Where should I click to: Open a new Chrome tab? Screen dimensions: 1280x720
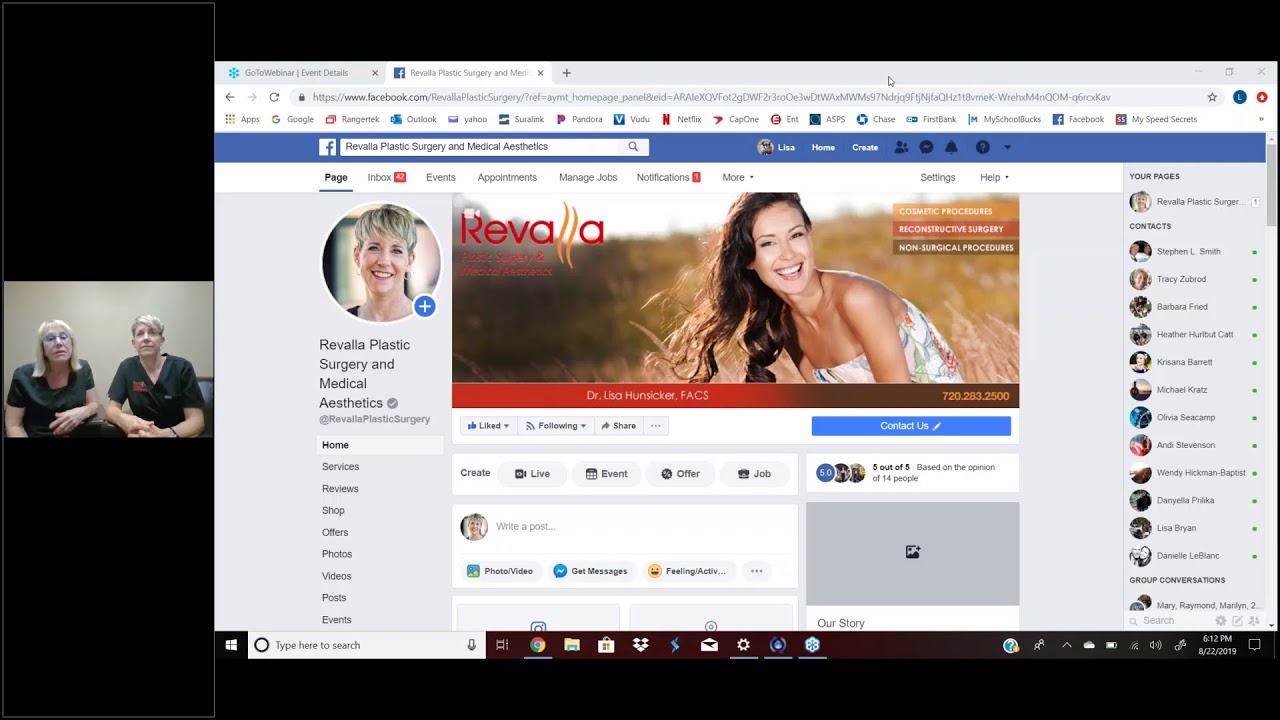pyautogui.click(x=566, y=73)
